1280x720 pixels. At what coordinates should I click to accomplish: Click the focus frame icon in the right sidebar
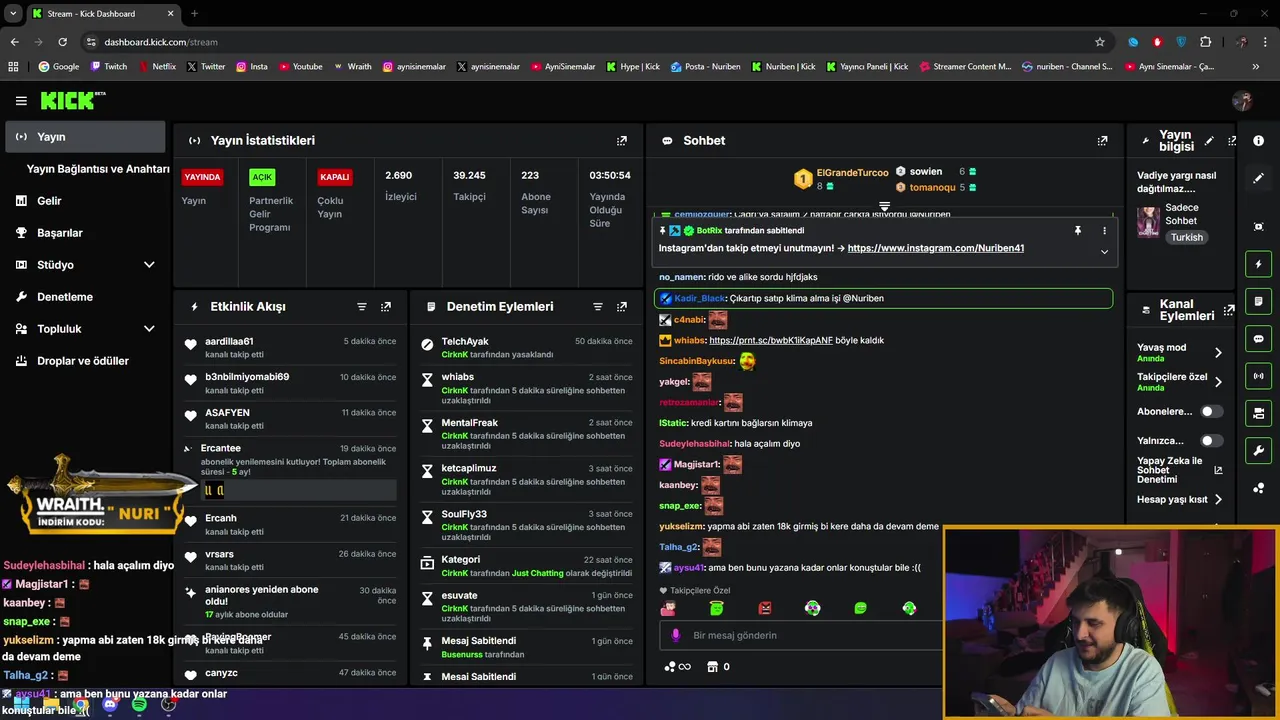click(1259, 227)
